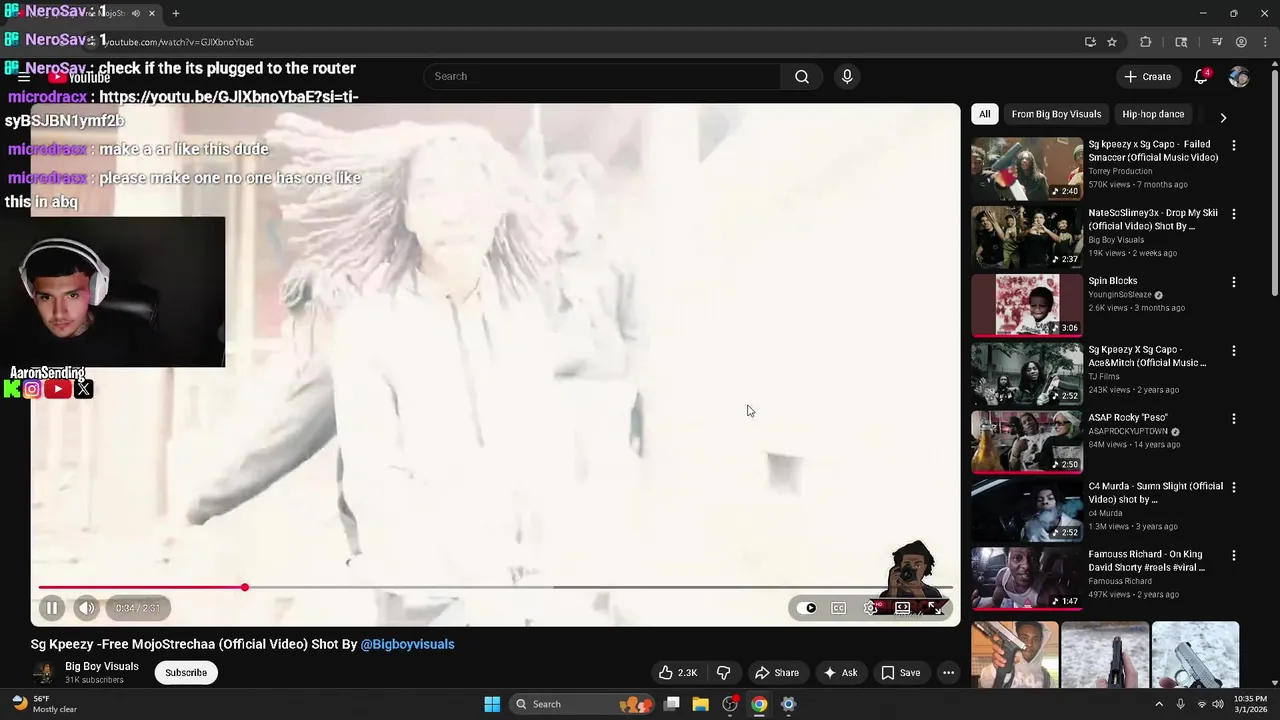Open weather widget 56°F Mostly clear
Viewport: 1280px width, 720px height.
coord(45,704)
